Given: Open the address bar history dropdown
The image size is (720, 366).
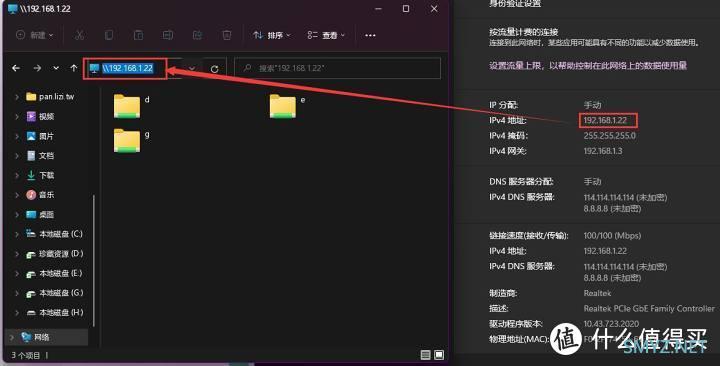Looking at the screenshot, I should coord(192,68).
